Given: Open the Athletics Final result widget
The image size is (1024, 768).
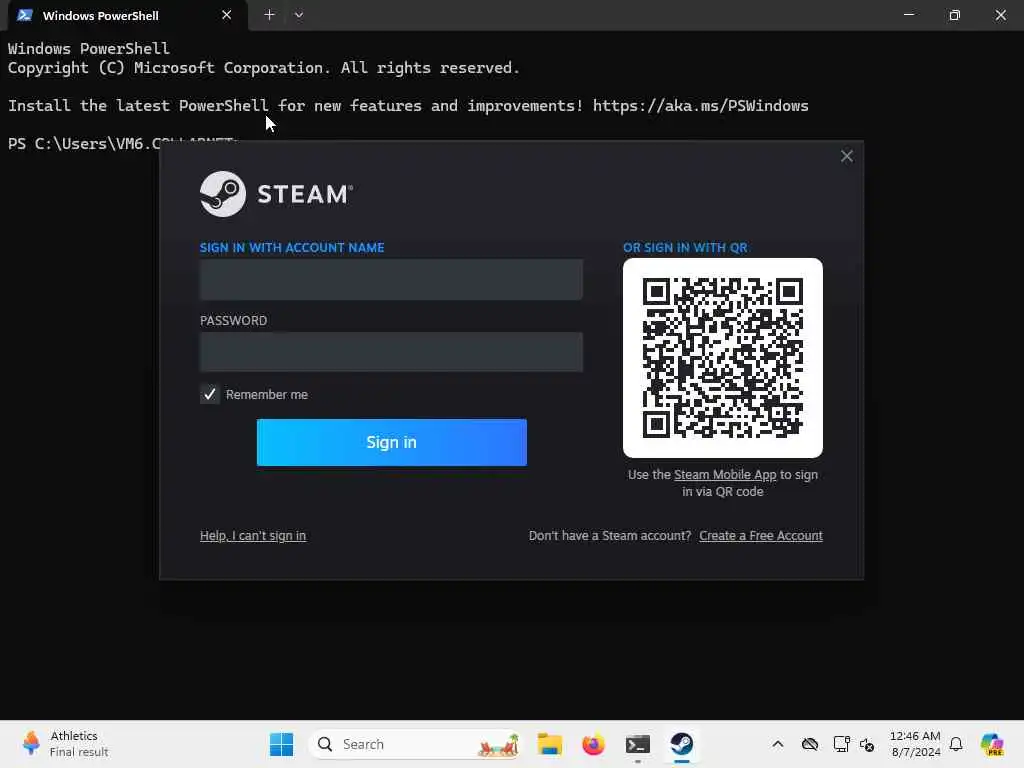Looking at the screenshot, I should tap(65, 744).
